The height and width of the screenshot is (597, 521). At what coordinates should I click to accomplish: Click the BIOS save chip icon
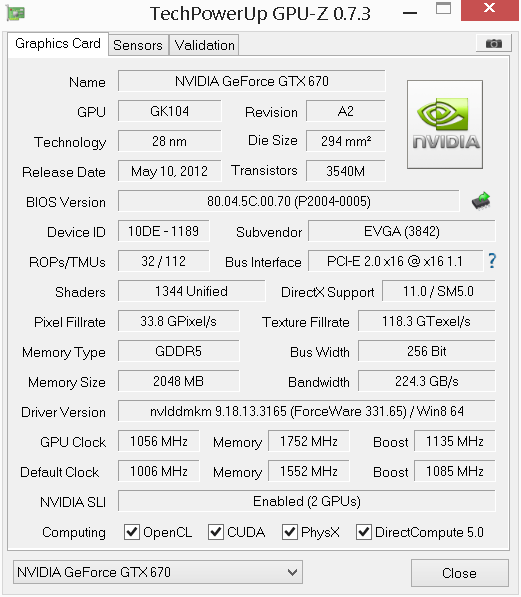(481, 201)
